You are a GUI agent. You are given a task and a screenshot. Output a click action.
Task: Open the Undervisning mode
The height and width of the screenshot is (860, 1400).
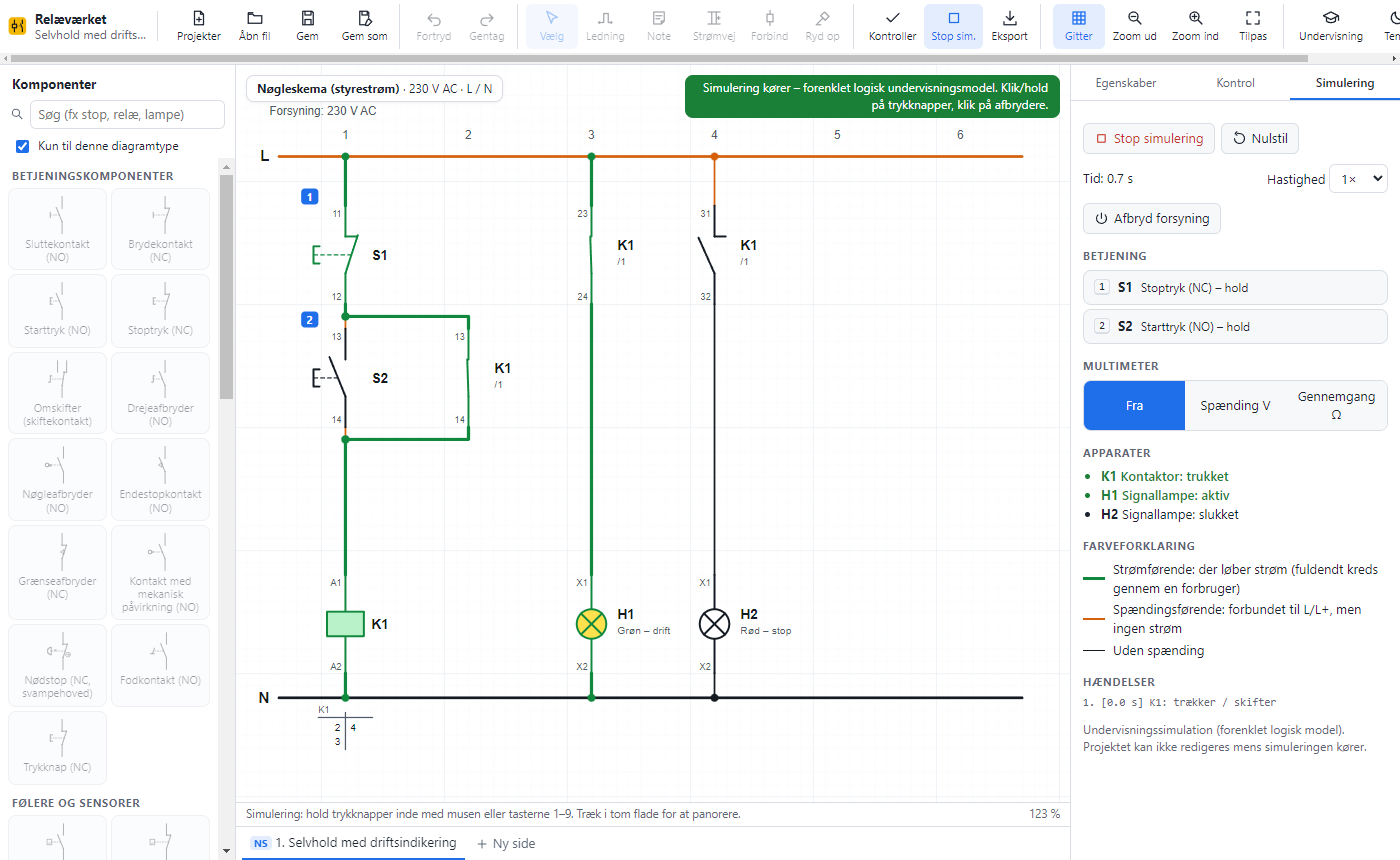coord(1331,26)
